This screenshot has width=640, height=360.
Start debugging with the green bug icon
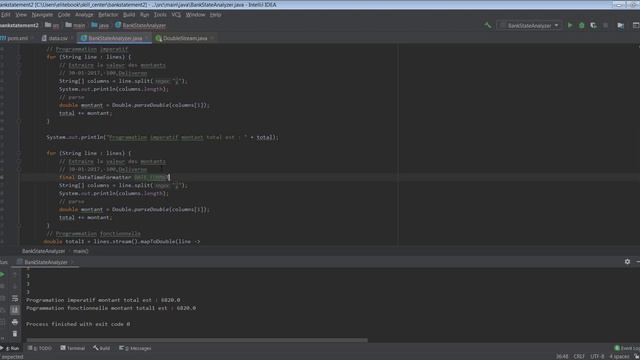click(582, 25)
